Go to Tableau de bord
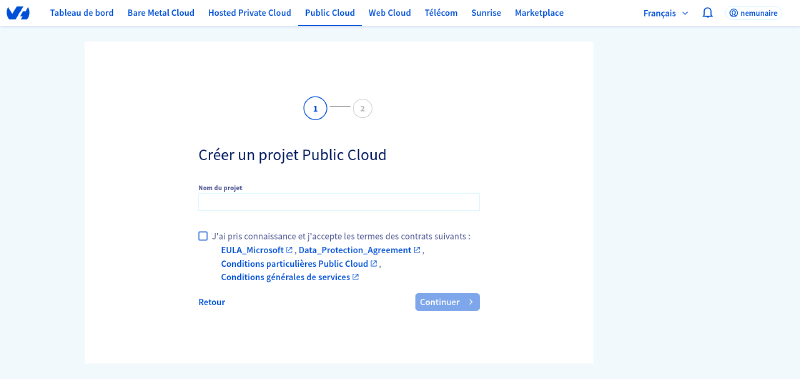This screenshot has width=800, height=379. (x=82, y=13)
